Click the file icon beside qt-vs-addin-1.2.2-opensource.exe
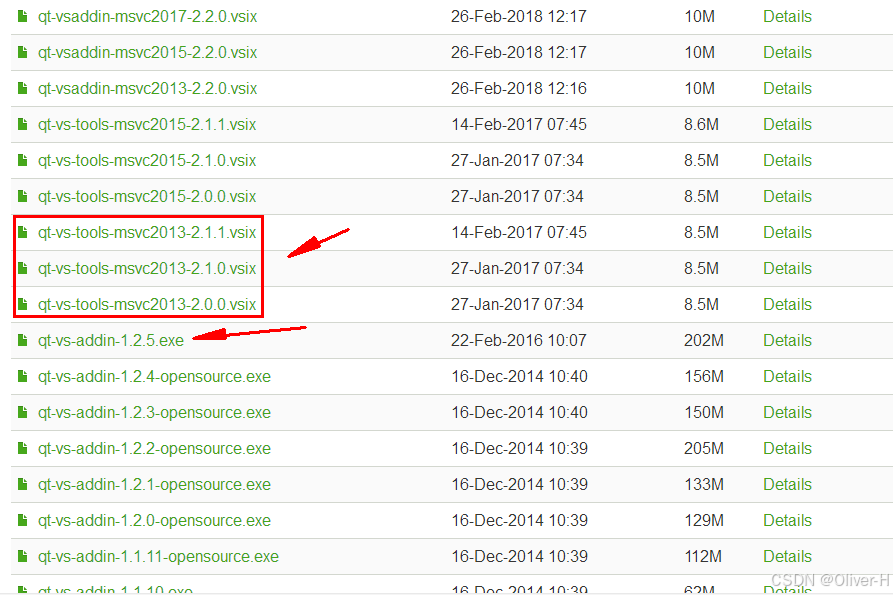Screen dimensions: 893x595 [x=22, y=448]
